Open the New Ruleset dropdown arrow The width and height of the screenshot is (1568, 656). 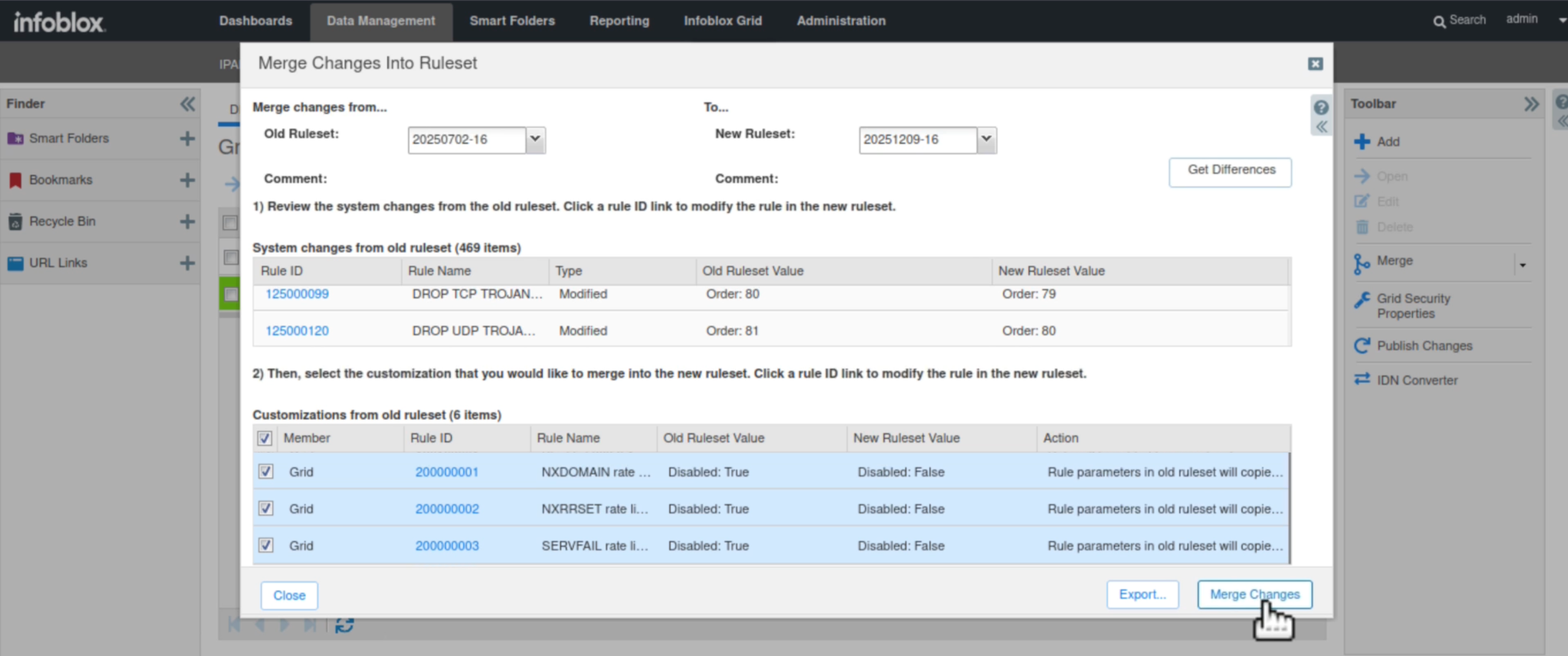tap(986, 140)
